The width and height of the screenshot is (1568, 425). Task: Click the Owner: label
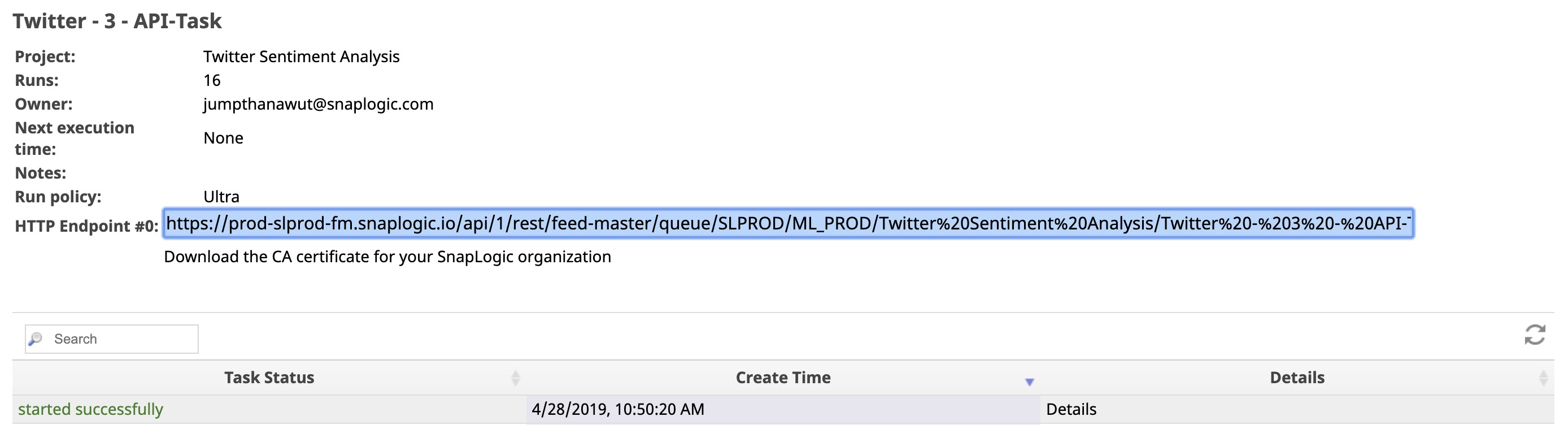(x=43, y=104)
